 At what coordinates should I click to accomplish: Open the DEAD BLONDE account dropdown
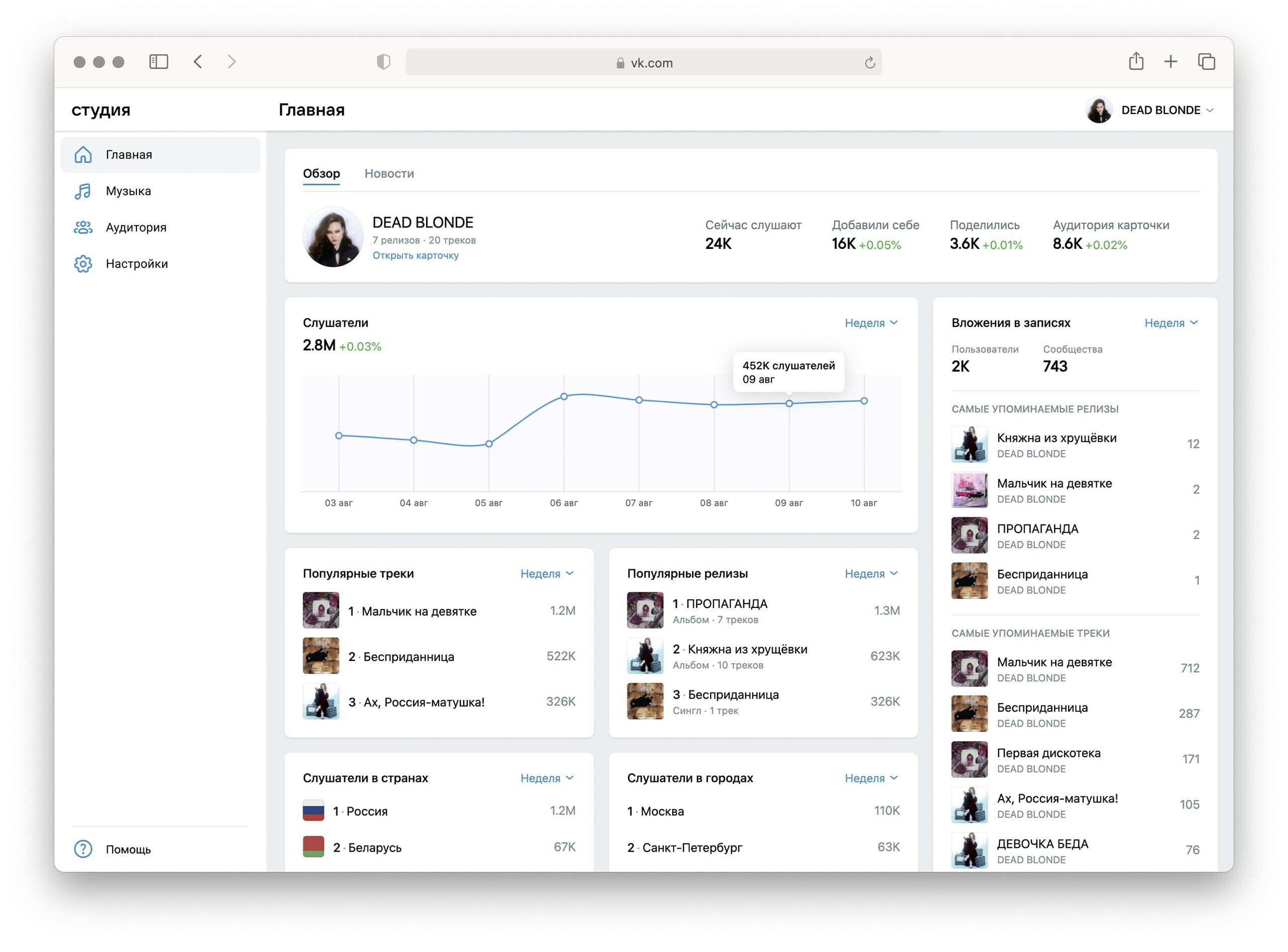(x=1168, y=110)
